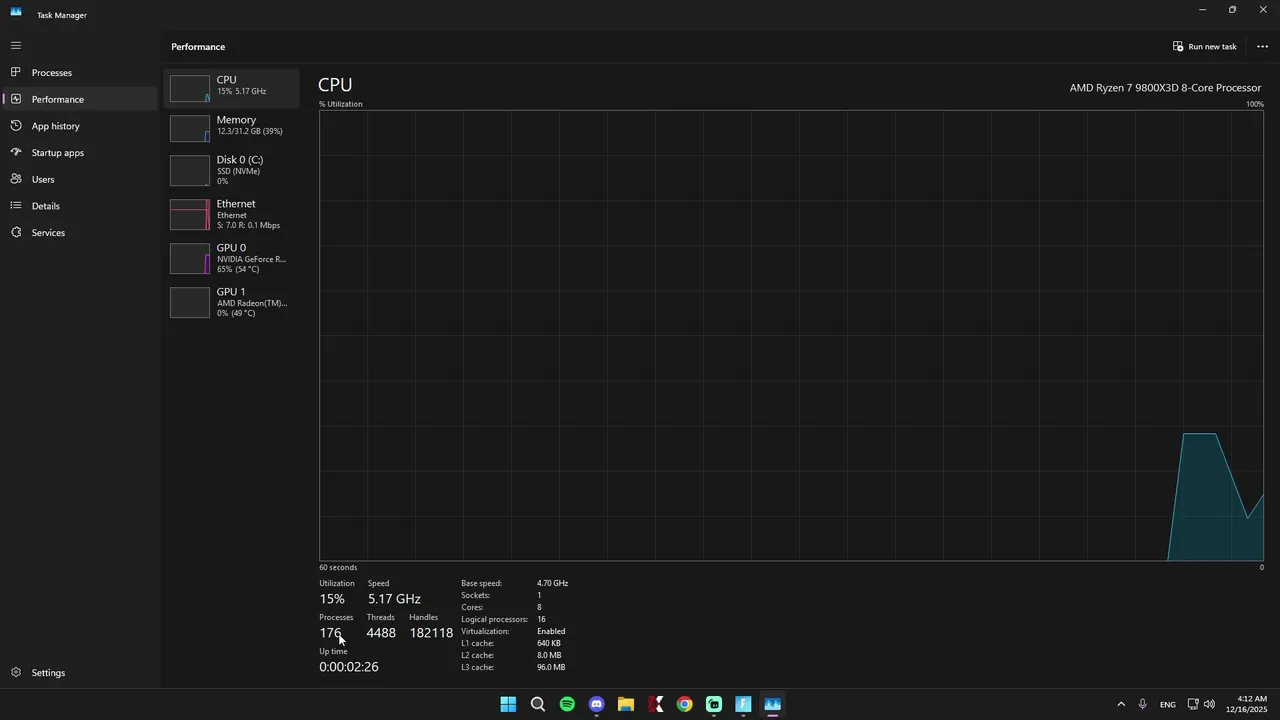Click the 182118 handles value

point(431,633)
